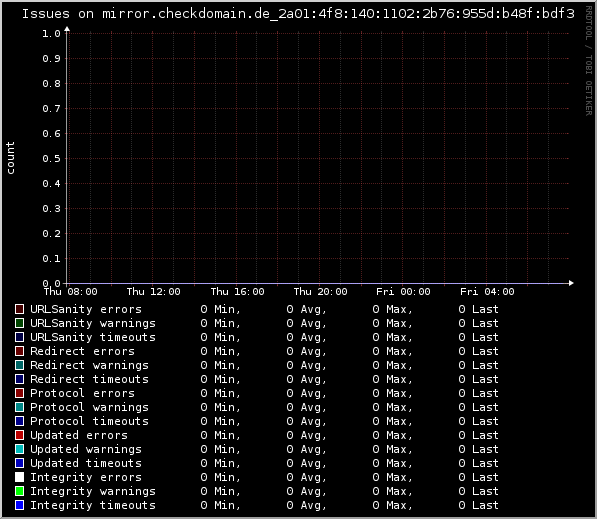Click the Updated errors legend label

(79, 435)
